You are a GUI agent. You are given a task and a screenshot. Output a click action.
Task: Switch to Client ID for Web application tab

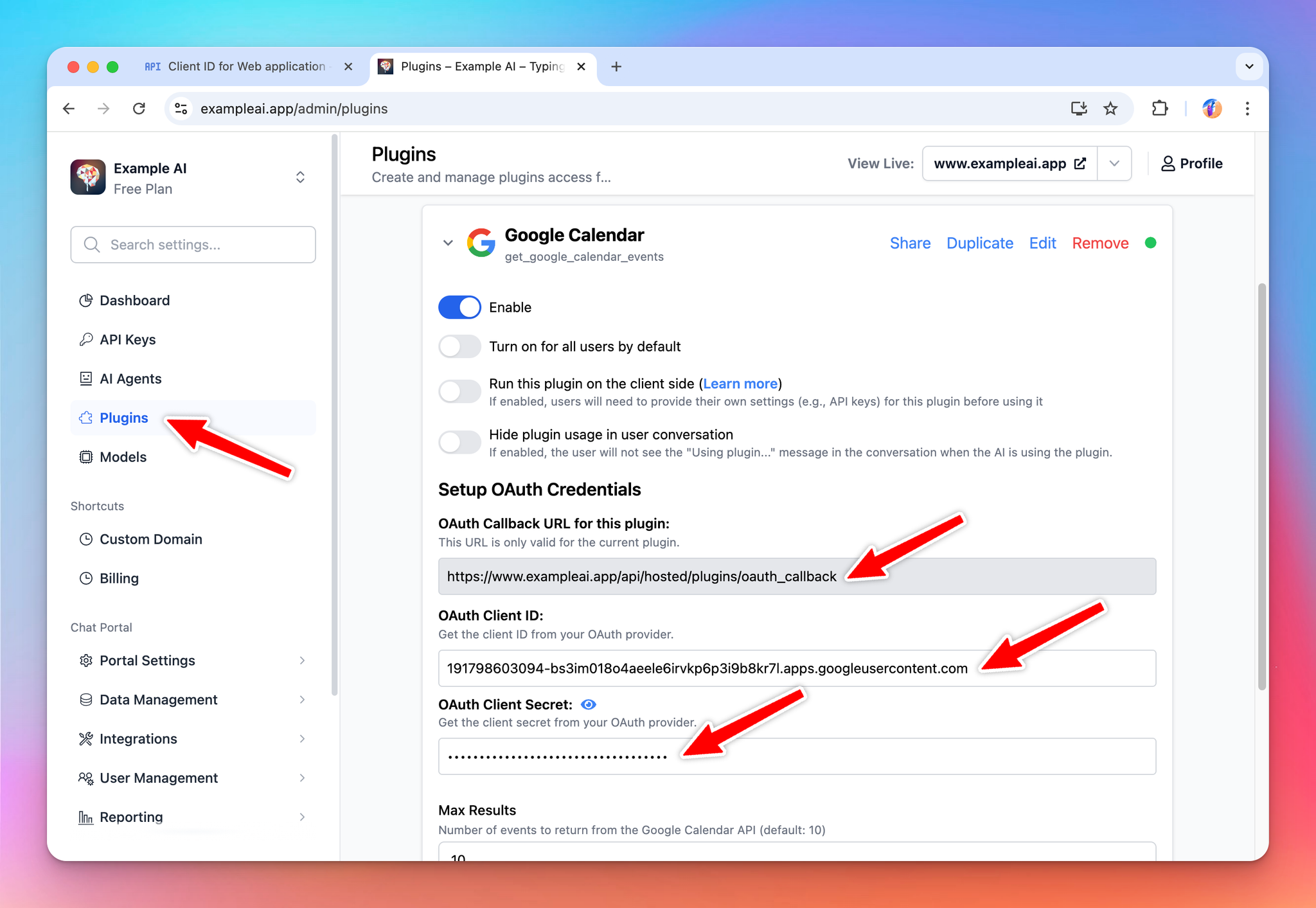247,66
